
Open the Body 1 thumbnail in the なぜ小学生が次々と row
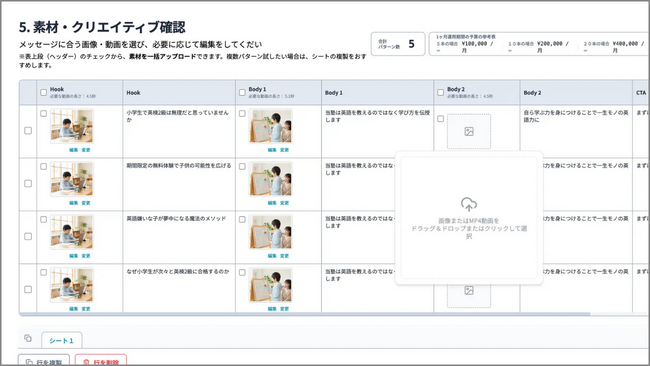[270, 285]
